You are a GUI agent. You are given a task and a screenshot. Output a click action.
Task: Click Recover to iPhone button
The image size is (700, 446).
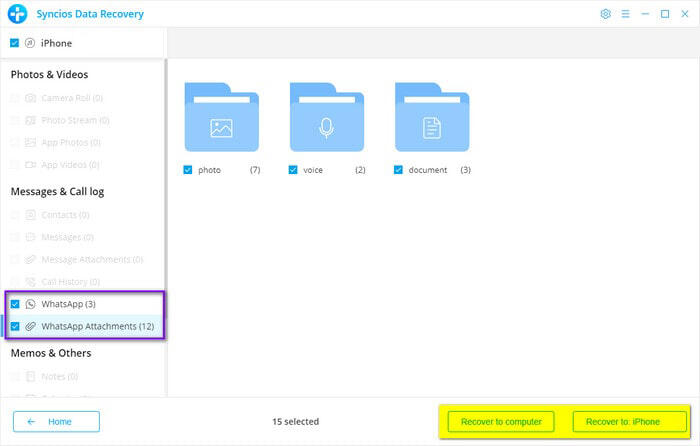(x=623, y=421)
